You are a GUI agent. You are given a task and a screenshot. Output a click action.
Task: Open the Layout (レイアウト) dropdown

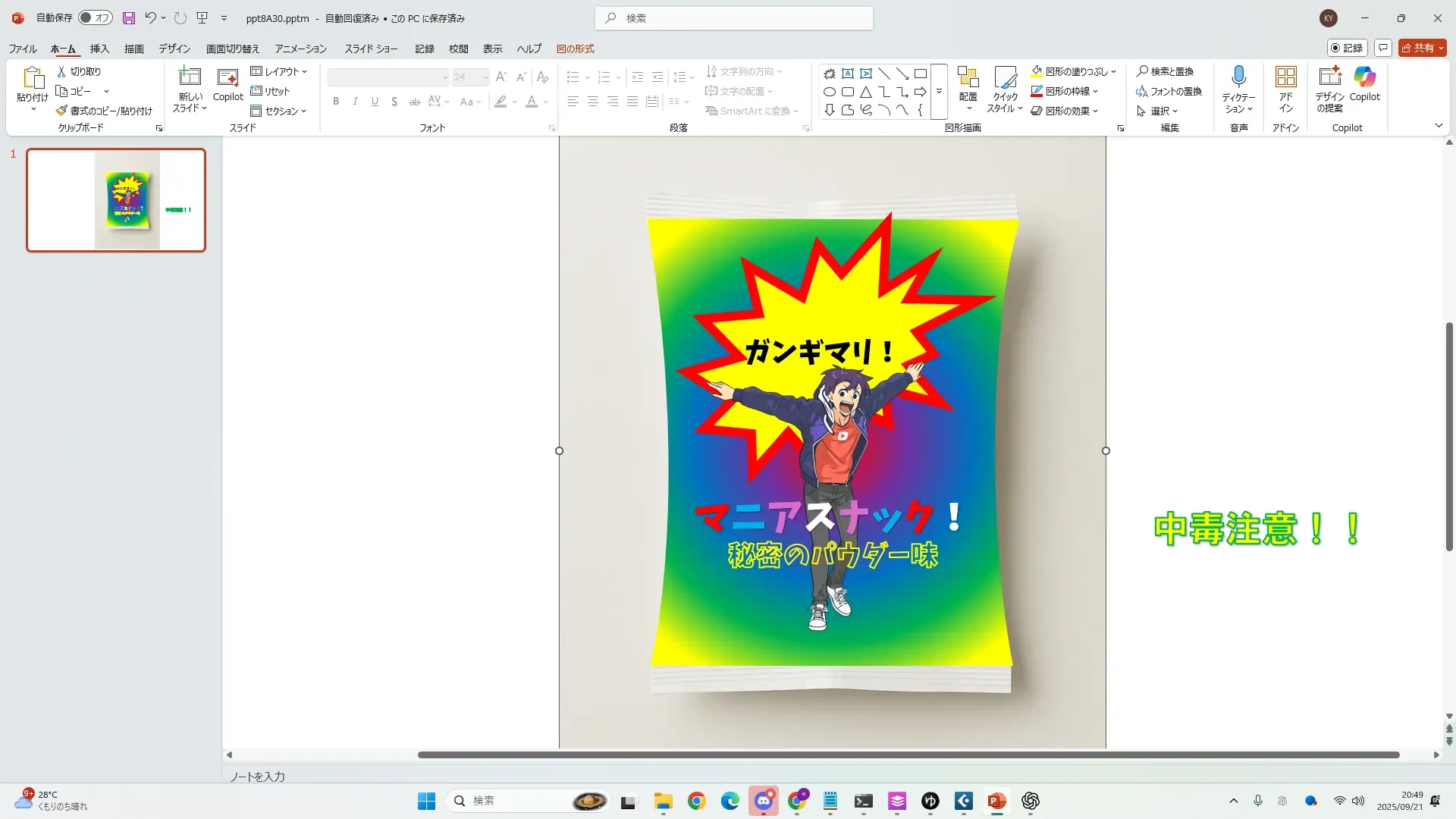point(279,71)
